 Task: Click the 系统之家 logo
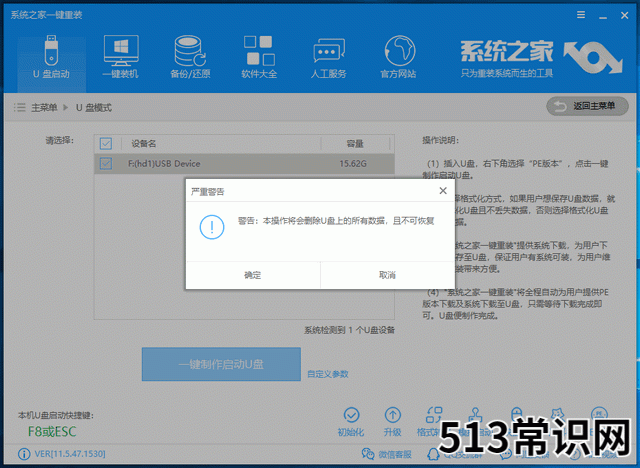click(x=541, y=58)
